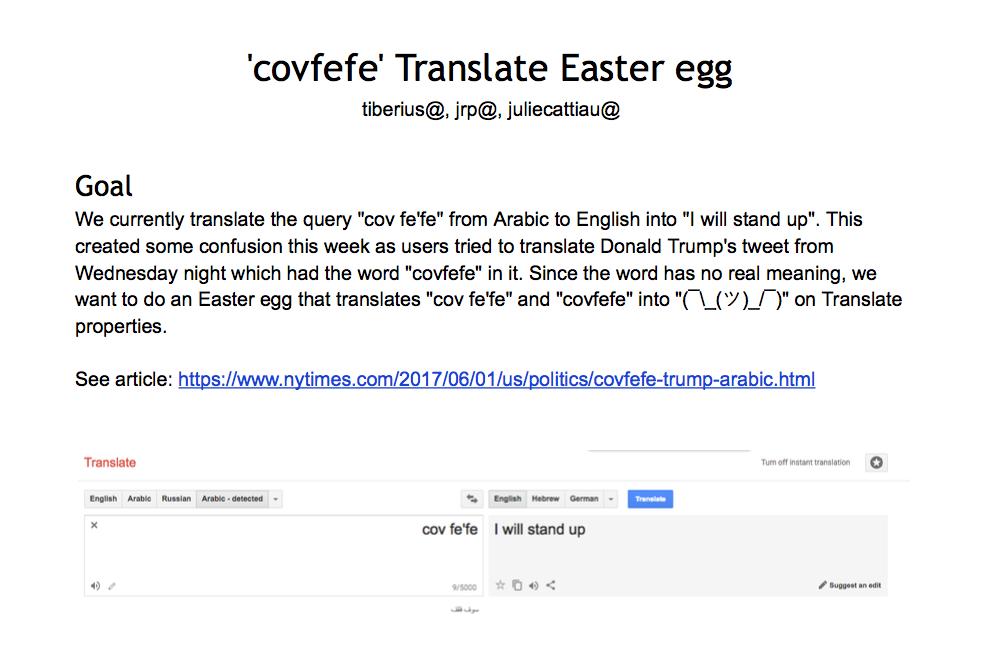996x658 pixels.
Task: Listen to source text speaker icon
Action: point(95,586)
